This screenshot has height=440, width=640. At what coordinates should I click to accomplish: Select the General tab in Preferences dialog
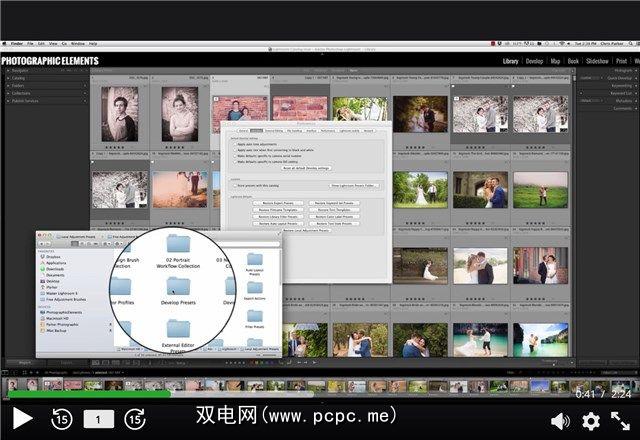pyautogui.click(x=243, y=131)
